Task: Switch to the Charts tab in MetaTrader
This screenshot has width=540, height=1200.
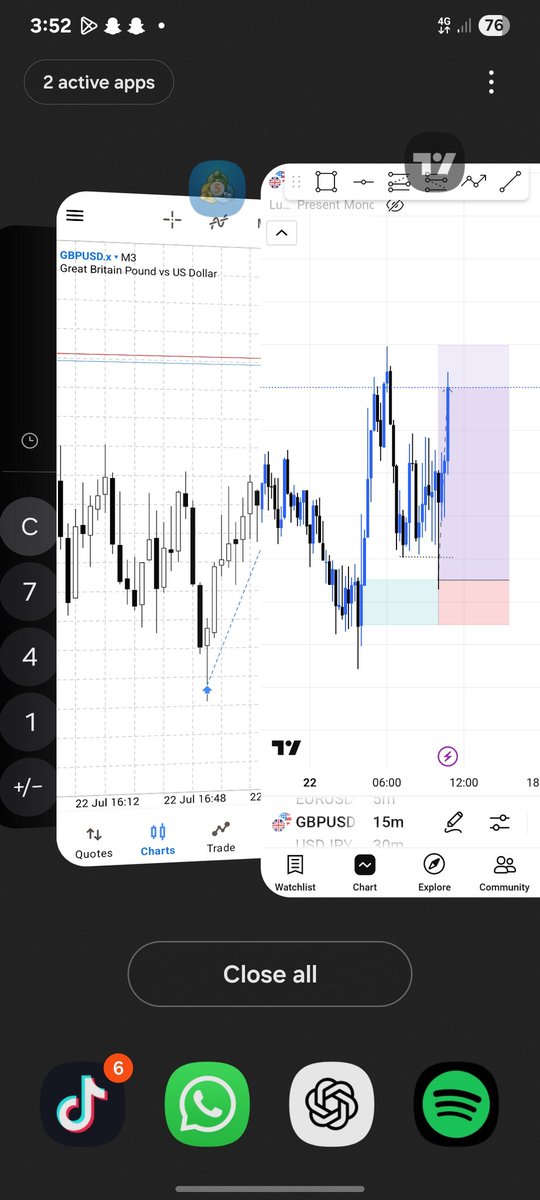Action: point(157,840)
